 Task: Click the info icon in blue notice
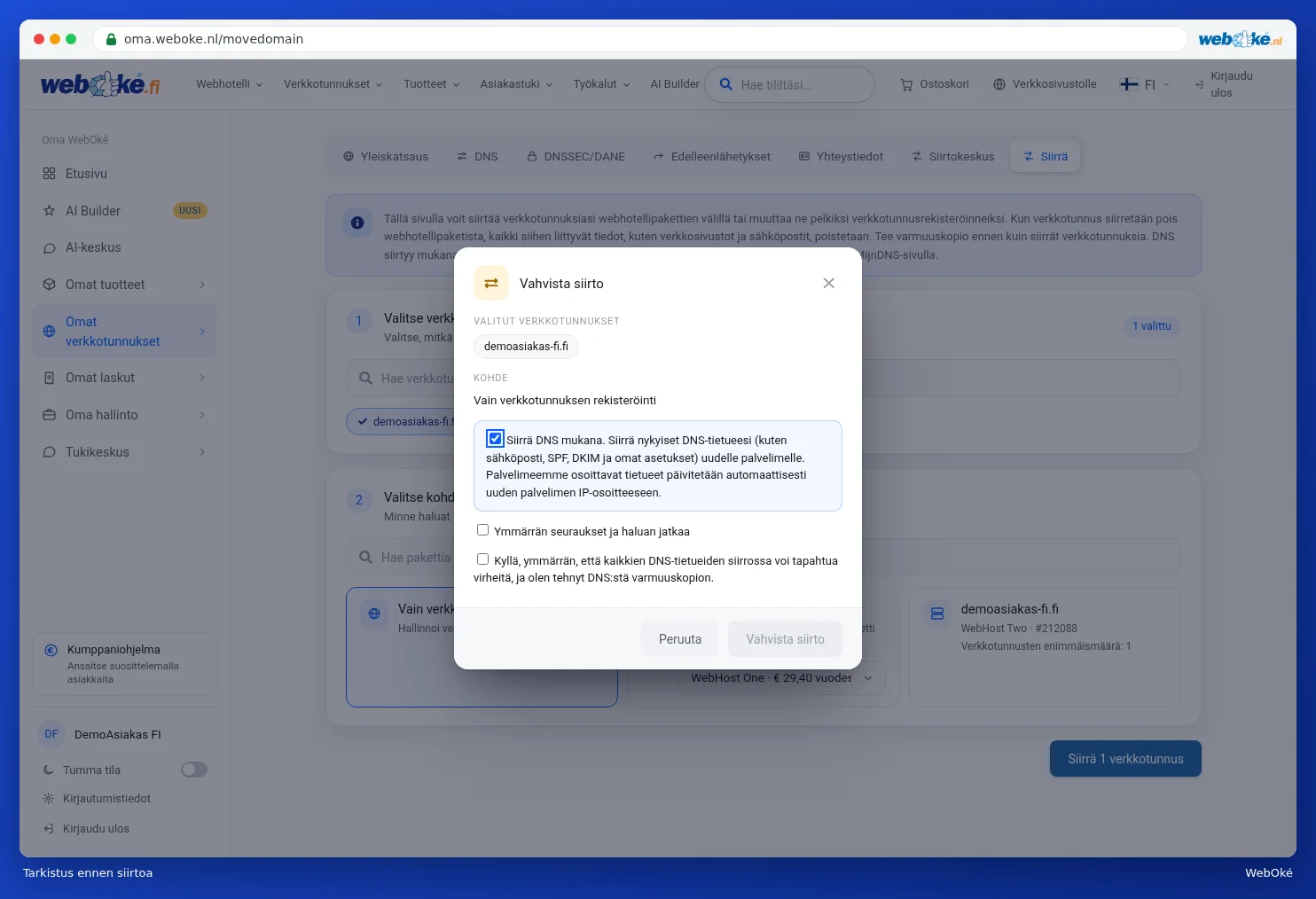tap(357, 223)
